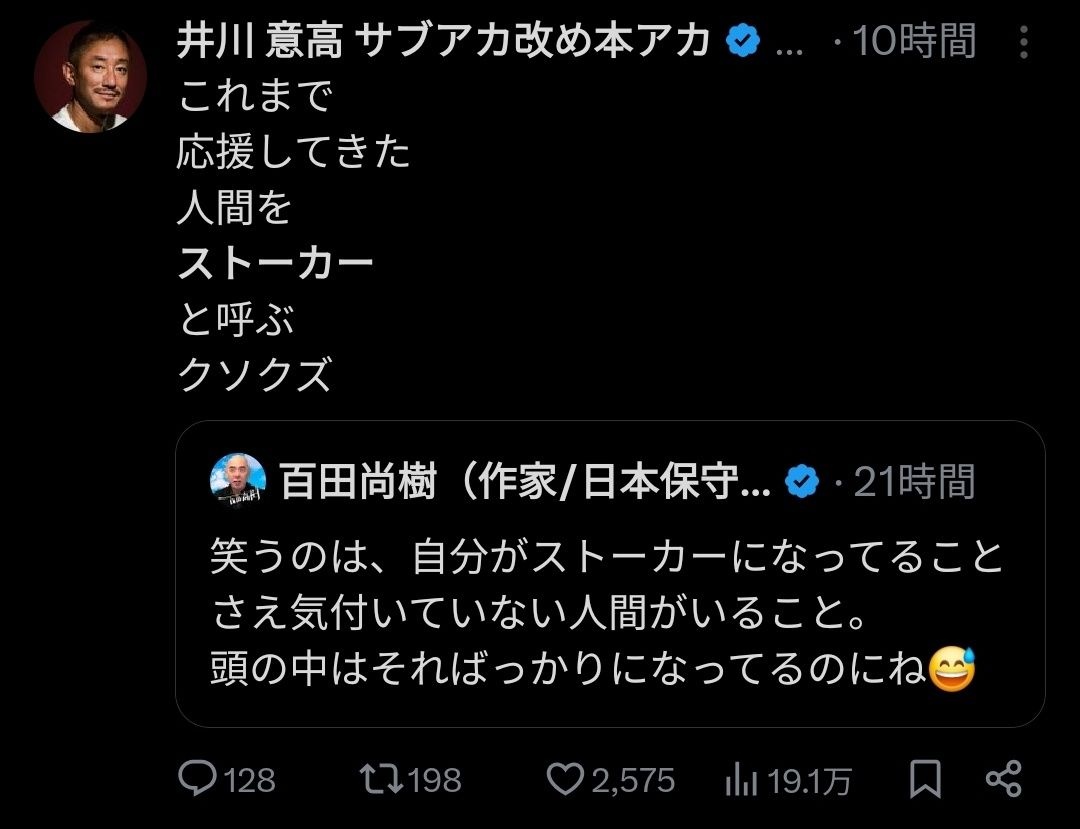Click the share icon

click(1003, 779)
